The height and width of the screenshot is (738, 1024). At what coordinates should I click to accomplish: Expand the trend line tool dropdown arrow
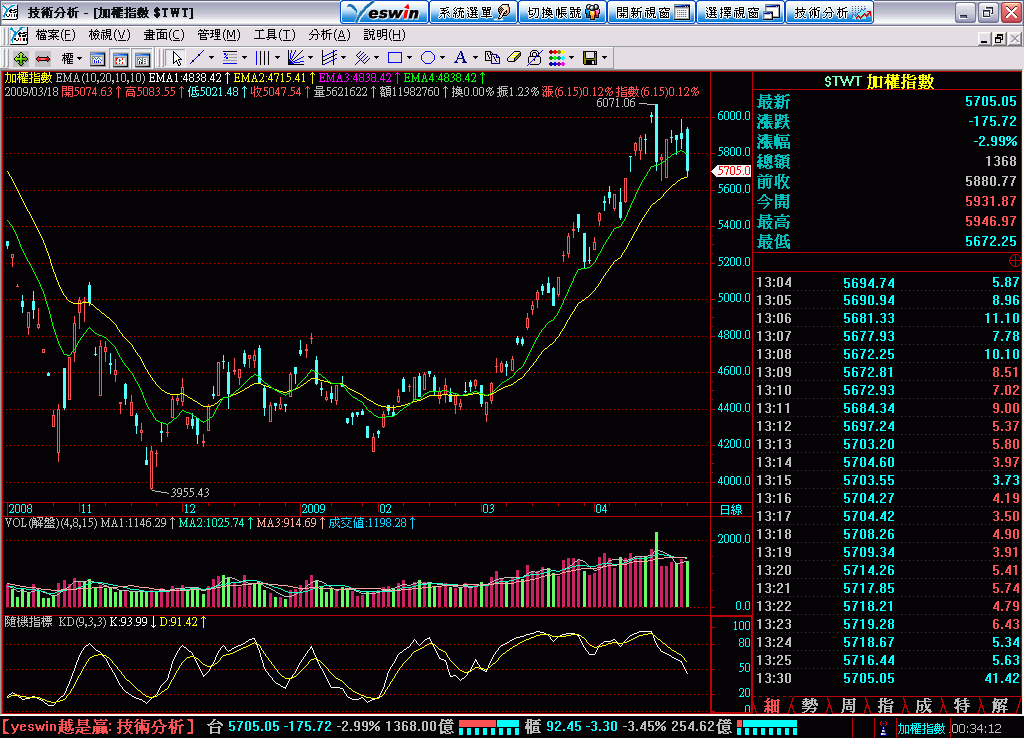coord(211,58)
